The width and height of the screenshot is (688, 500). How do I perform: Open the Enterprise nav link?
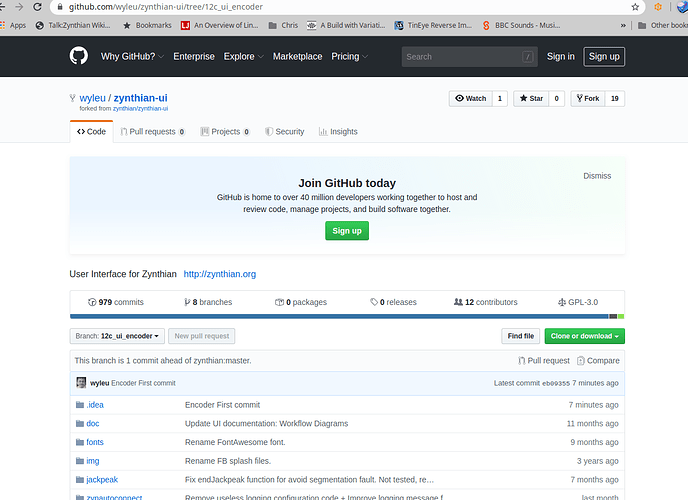(194, 57)
